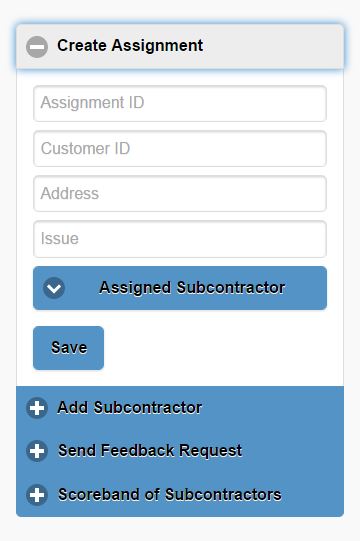Click the Scoreband of Subcontractors label text
The width and height of the screenshot is (360, 541).
169,494
